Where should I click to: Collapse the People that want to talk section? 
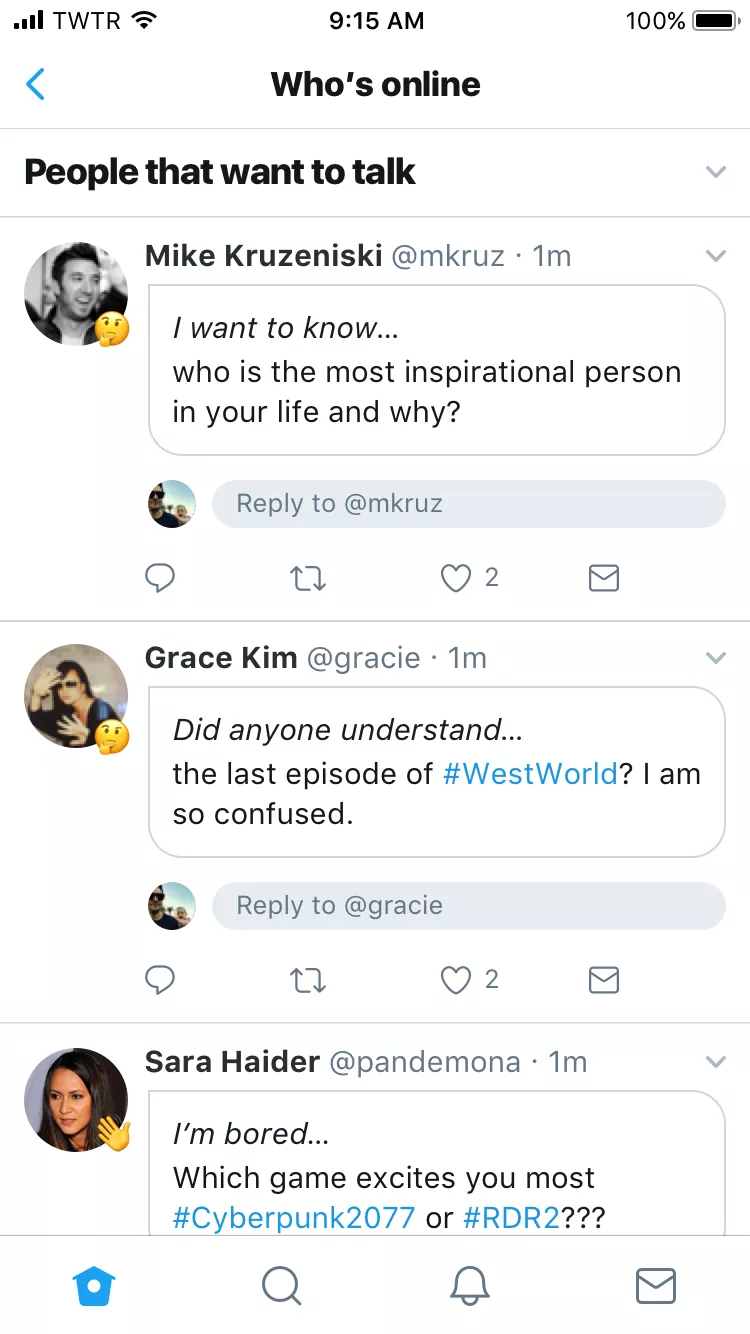[x=715, y=172]
